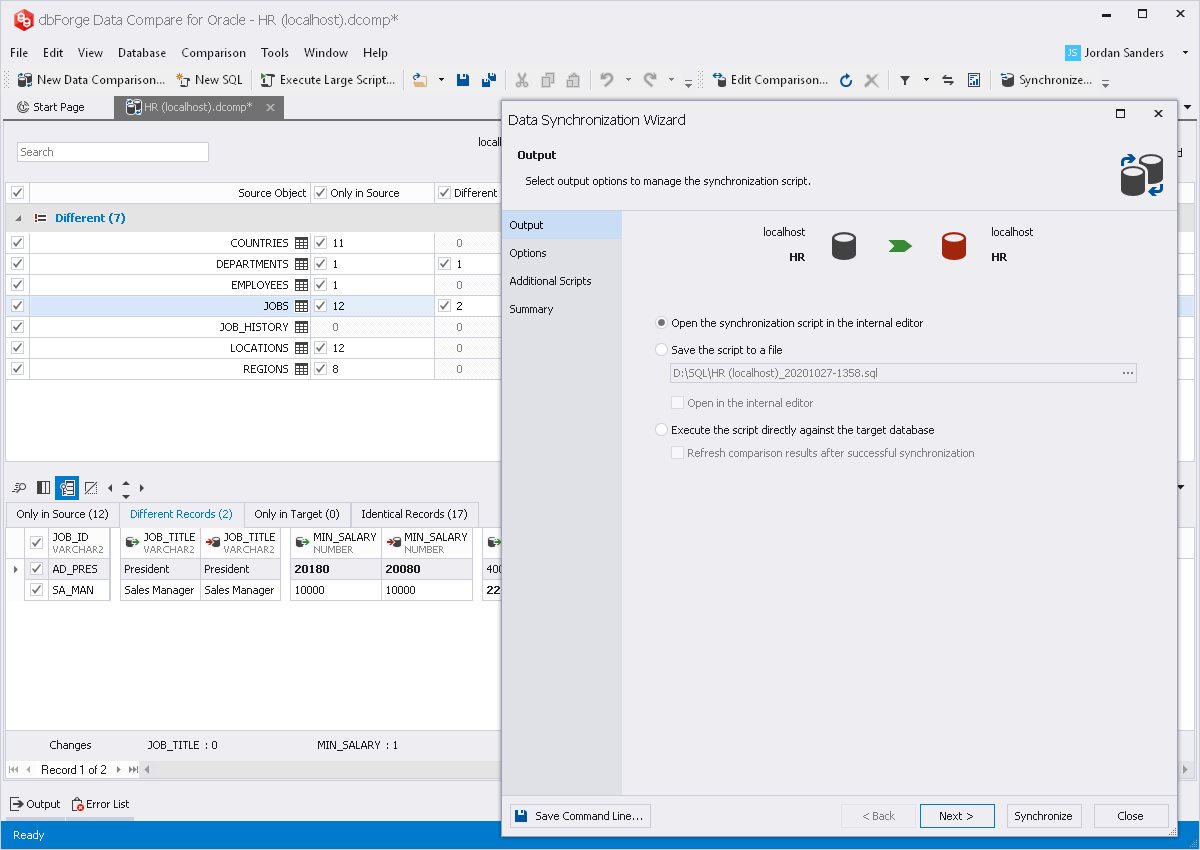Click the find-in-records icon above record tabs
The width and height of the screenshot is (1200, 850).
(x=19, y=488)
